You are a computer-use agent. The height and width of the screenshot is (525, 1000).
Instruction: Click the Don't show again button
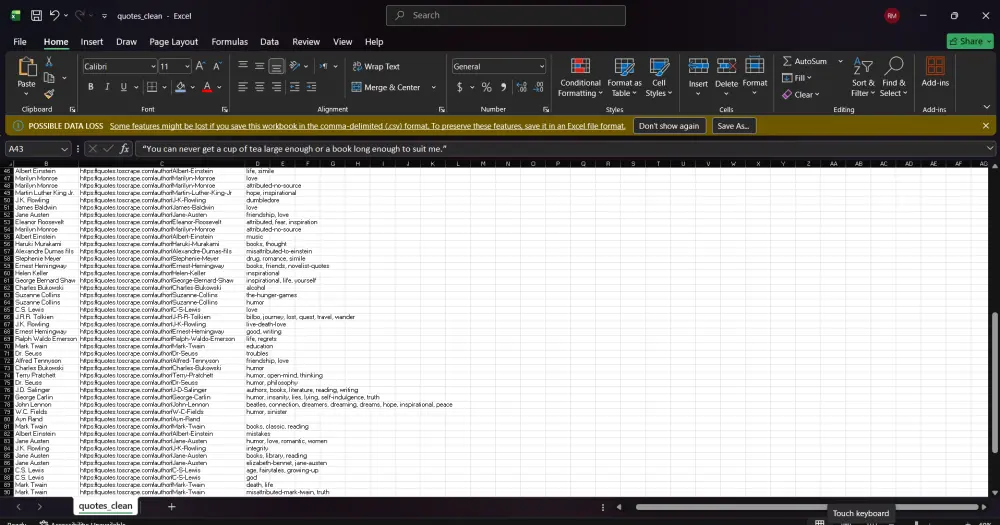[x=669, y=126]
